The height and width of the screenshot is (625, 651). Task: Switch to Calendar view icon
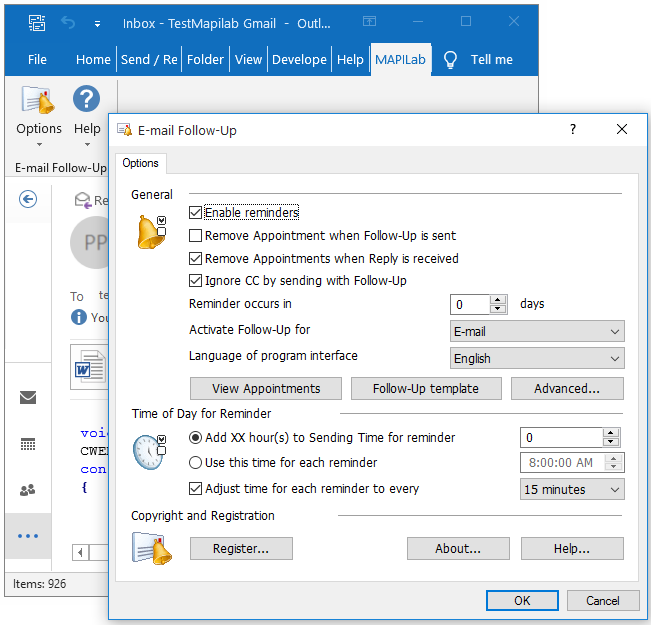pyautogui.click(x=28, y=444)
